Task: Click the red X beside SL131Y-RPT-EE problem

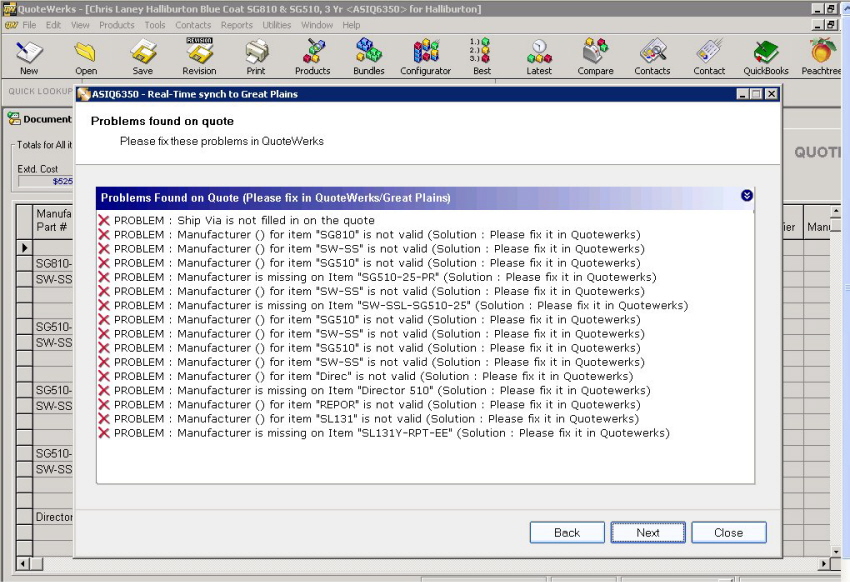Action: tap(104, 432)
